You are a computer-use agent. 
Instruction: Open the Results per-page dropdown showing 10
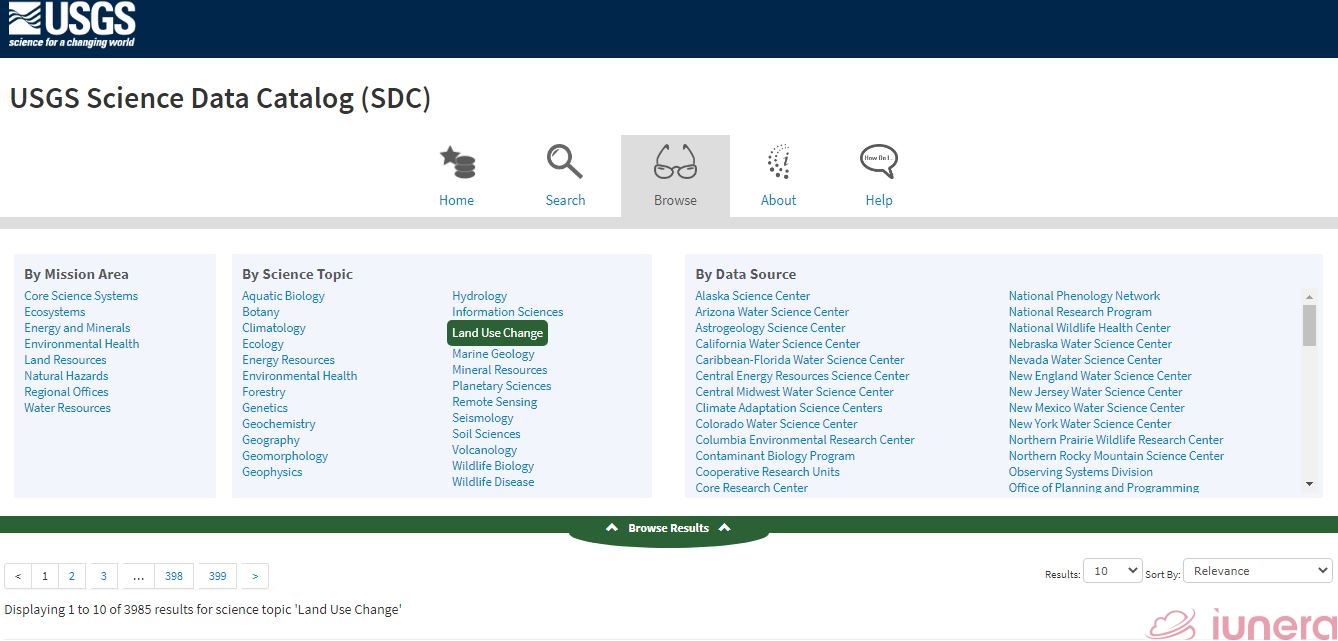(1112, 570)
